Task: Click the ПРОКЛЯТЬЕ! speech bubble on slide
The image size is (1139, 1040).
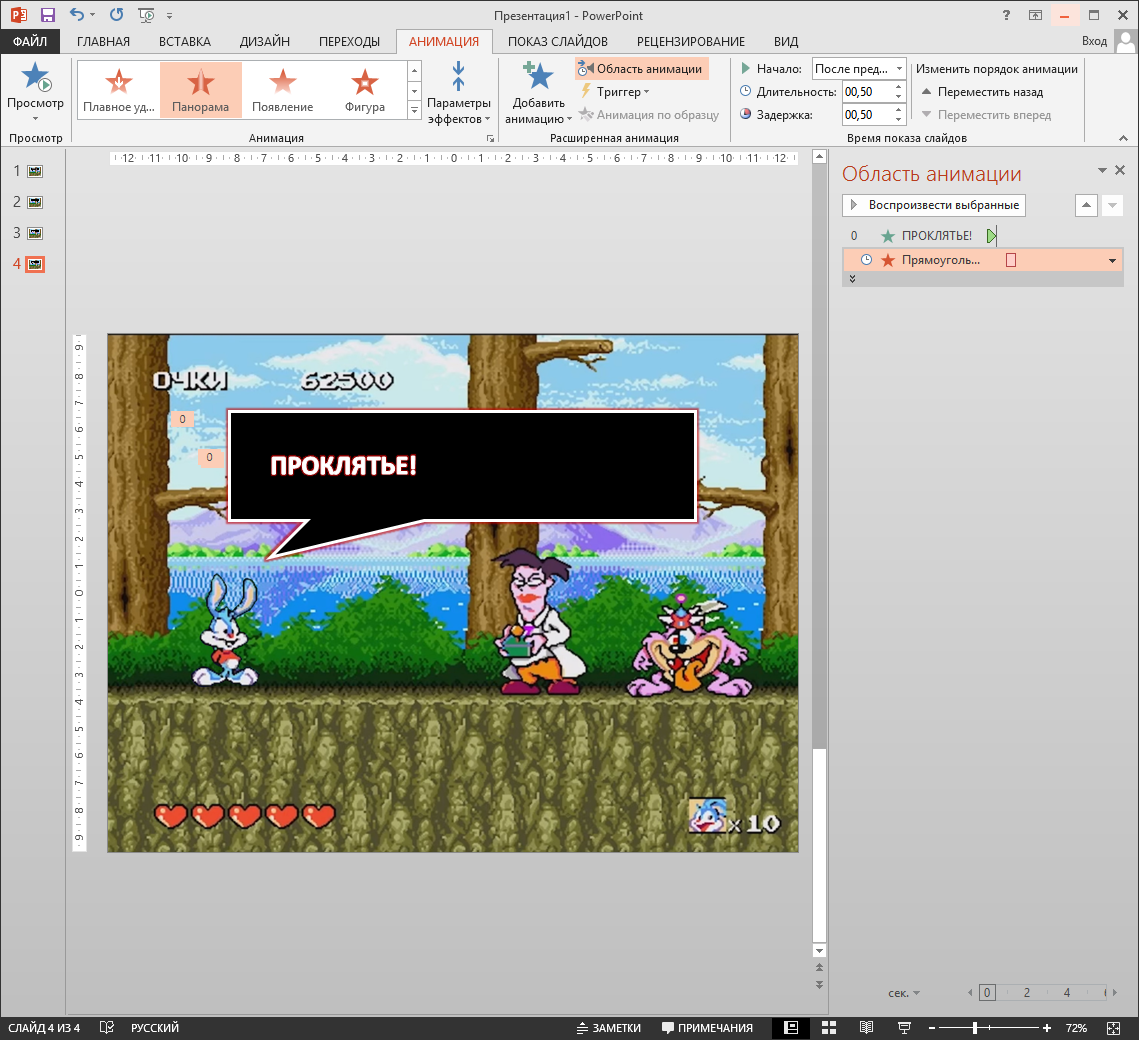Action: (x=463, y=466)
